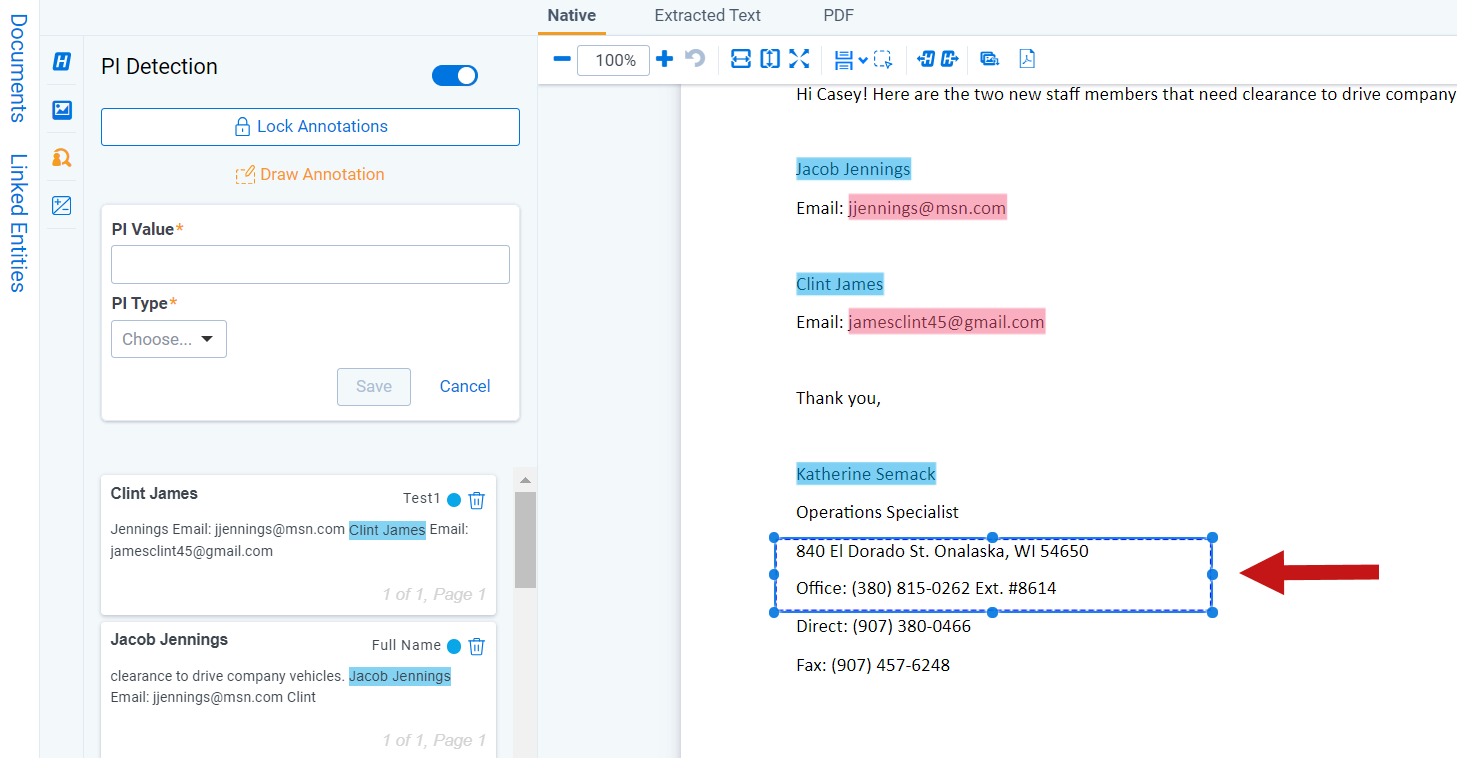
Task: Click the full screen expand icon
Action: tap(798, 59)
